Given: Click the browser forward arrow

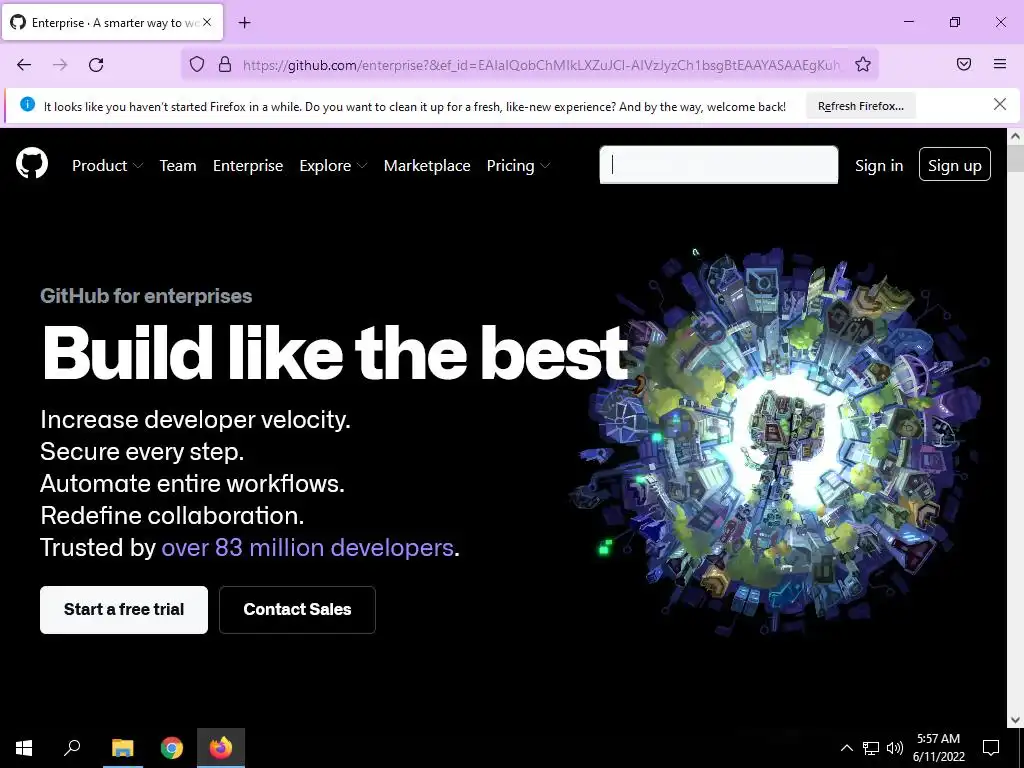Looking at the screenshot, I should 60,64.
